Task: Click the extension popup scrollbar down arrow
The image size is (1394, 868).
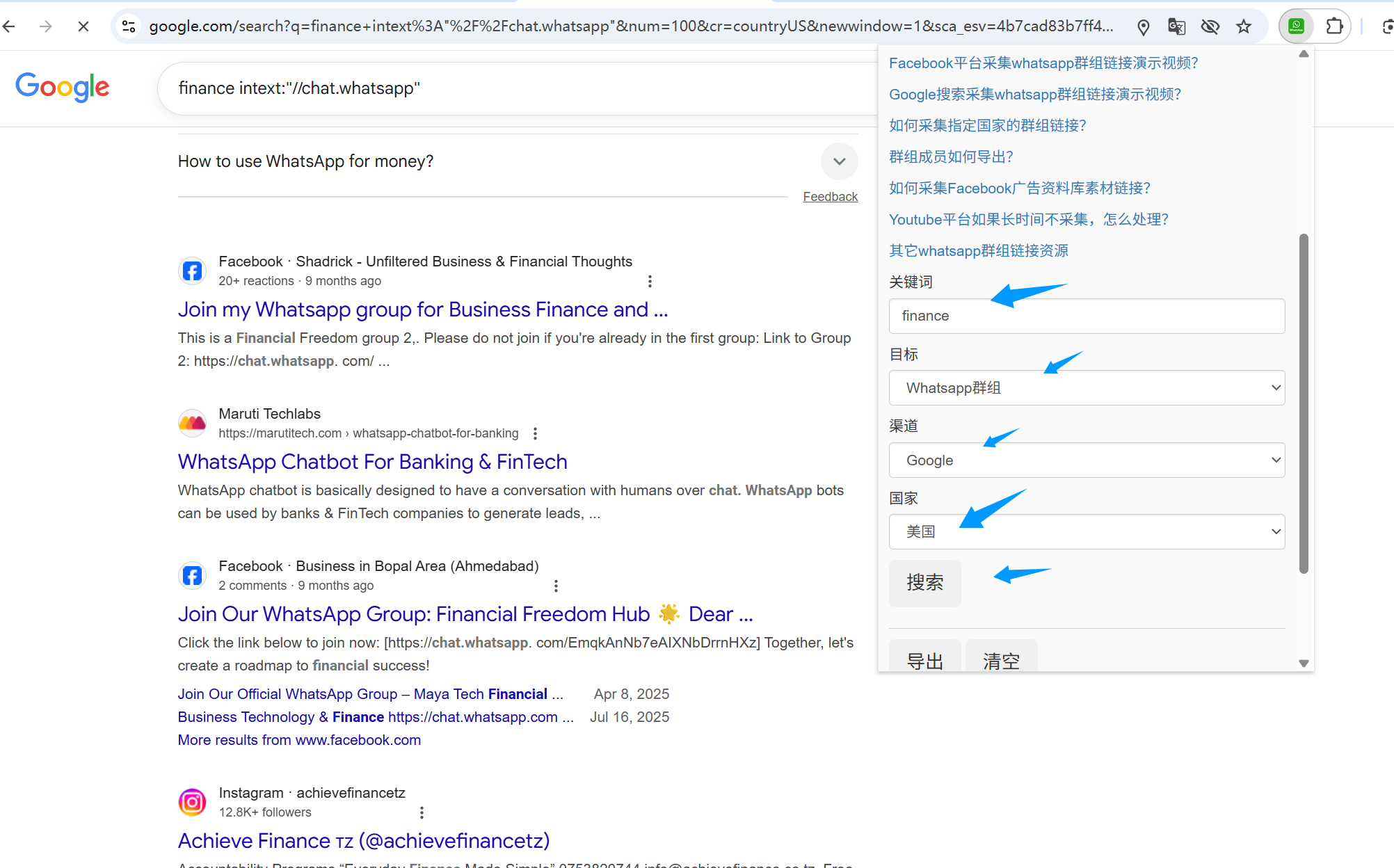Action: click(x=1304, y=664)
